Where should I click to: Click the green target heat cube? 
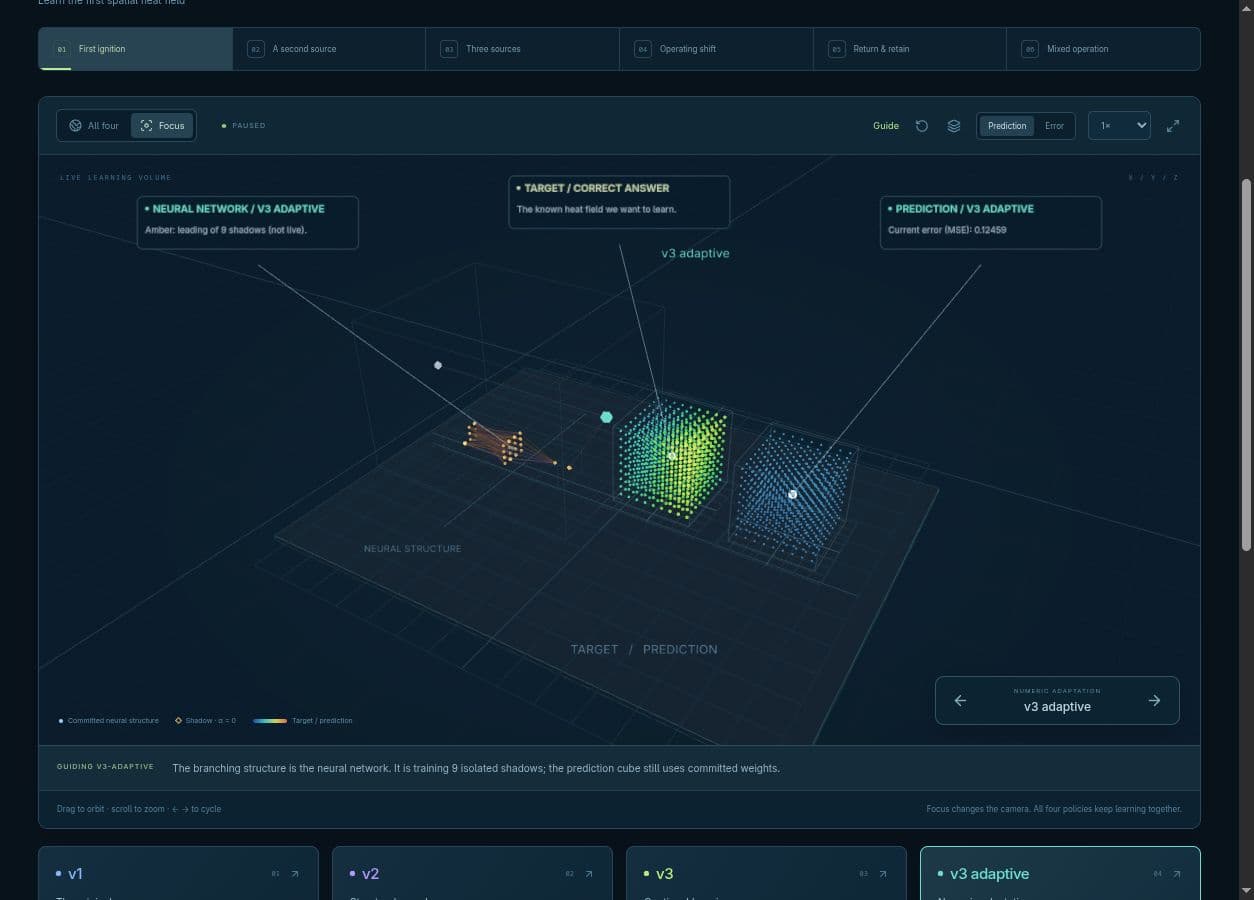tap(672, 456)
